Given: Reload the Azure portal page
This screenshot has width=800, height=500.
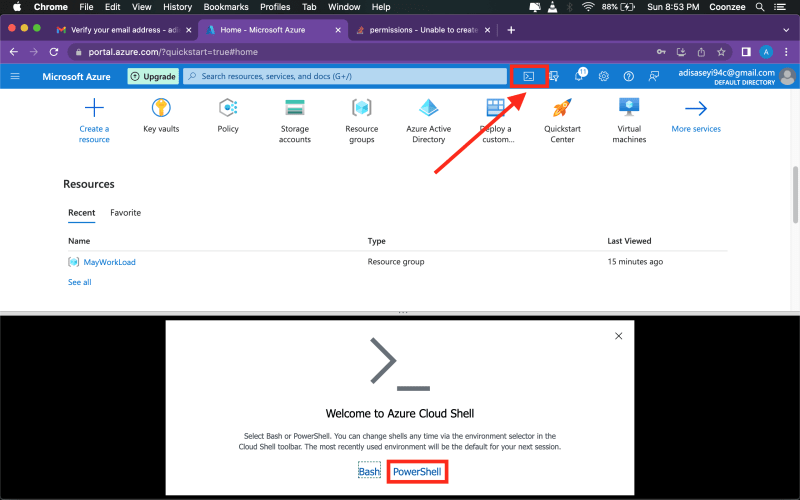Looking at the screenshot, I should click(x=54, y=52).
